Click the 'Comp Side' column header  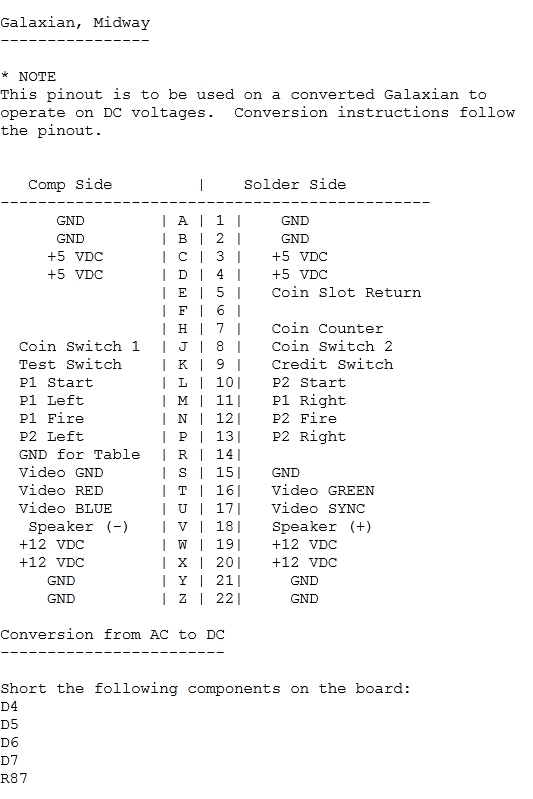(x=70, y=184)
